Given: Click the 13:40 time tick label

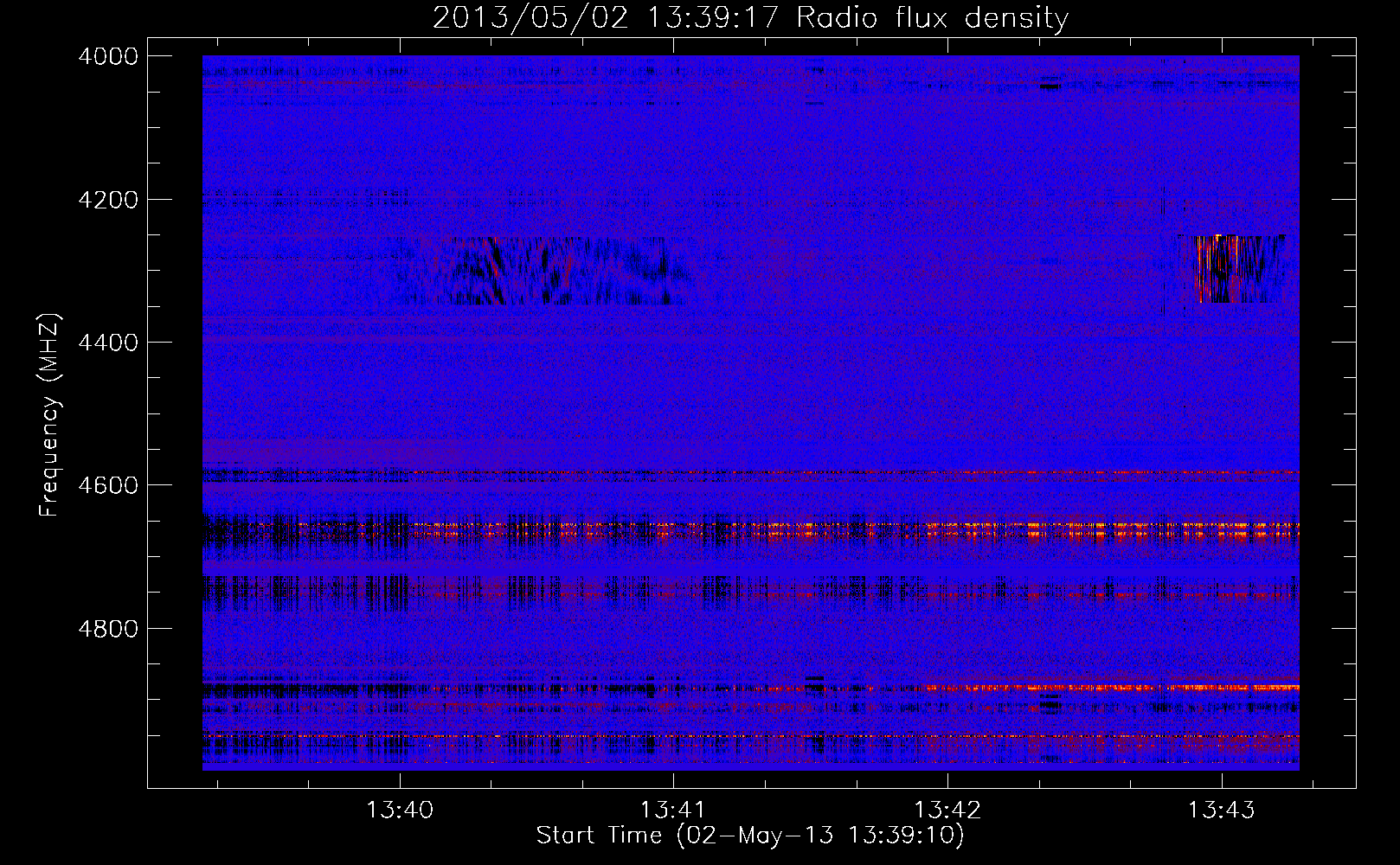Looking at the screenshot, I should pos(399,811).
